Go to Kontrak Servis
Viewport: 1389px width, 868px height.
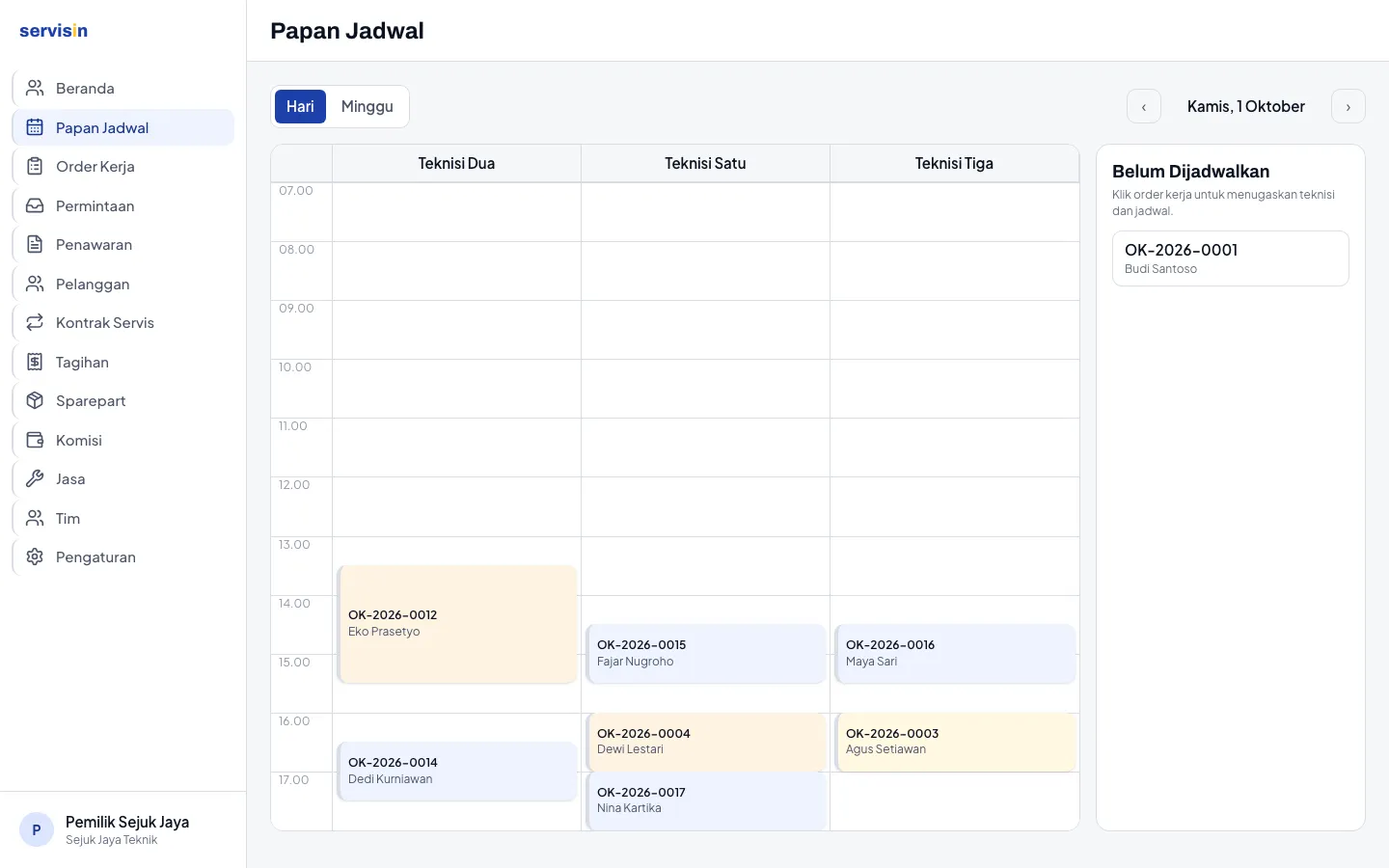[x=123, y=322]
